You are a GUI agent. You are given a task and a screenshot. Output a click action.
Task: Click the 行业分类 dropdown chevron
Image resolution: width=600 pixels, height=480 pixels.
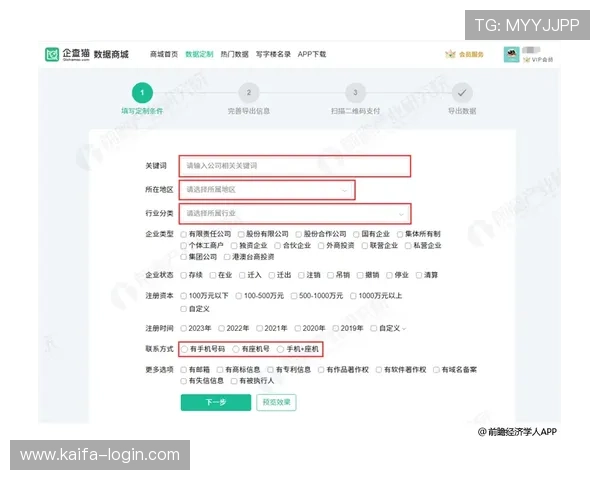click(401, 214)
